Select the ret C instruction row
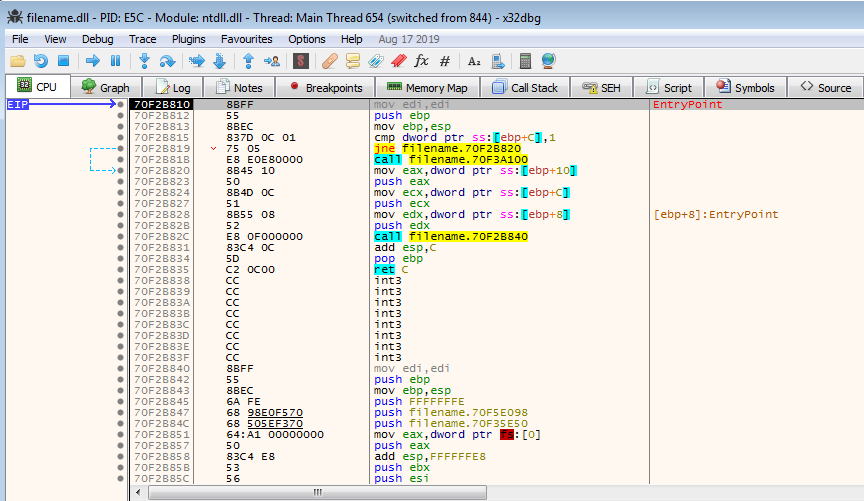 point(388,269)
